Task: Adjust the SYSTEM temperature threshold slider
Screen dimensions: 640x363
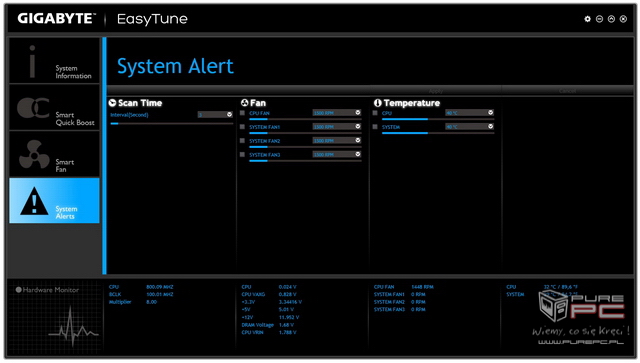Action: click(x=438, y=133)
